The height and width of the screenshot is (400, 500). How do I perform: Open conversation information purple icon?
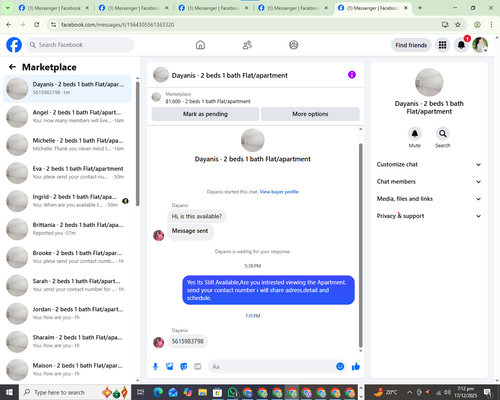pos(352,75)
